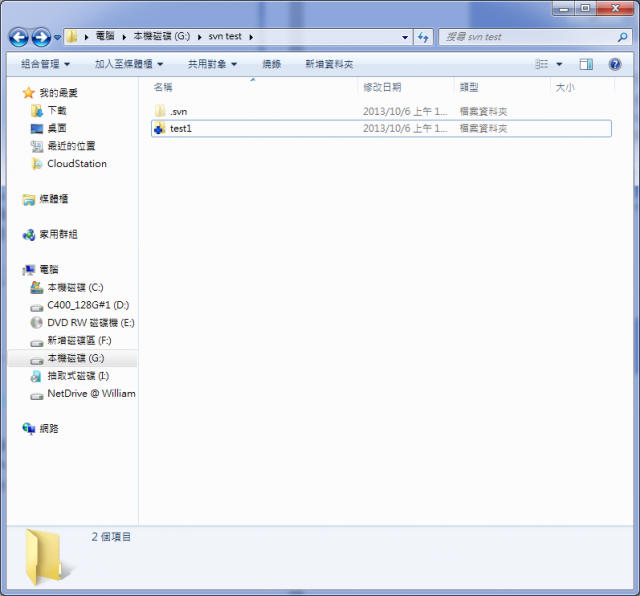Open 下載 in favorites
Viewport: 640px width, 596px height.
(57, 110)
